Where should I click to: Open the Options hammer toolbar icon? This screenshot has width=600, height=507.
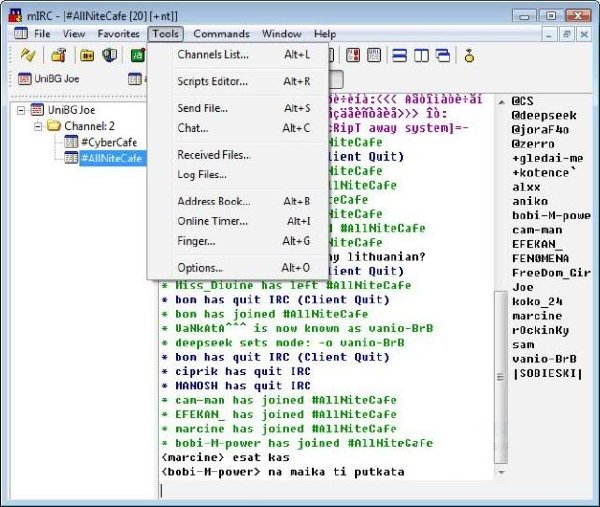click(x=59, y=55)
